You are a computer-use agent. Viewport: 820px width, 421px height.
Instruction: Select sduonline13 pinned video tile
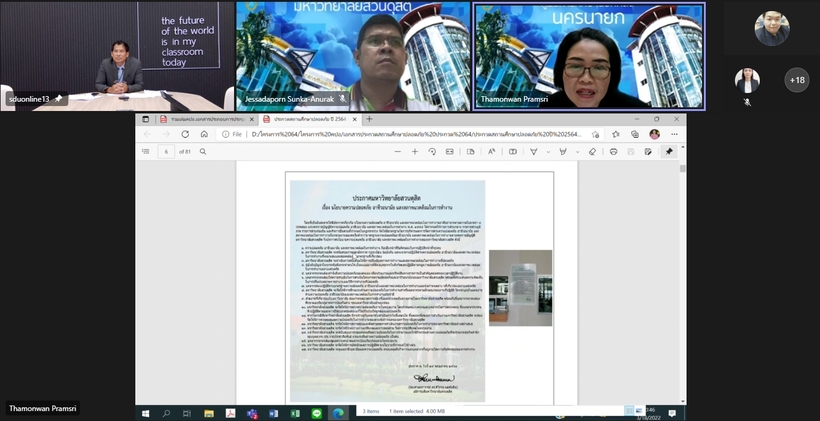point(117,56)
